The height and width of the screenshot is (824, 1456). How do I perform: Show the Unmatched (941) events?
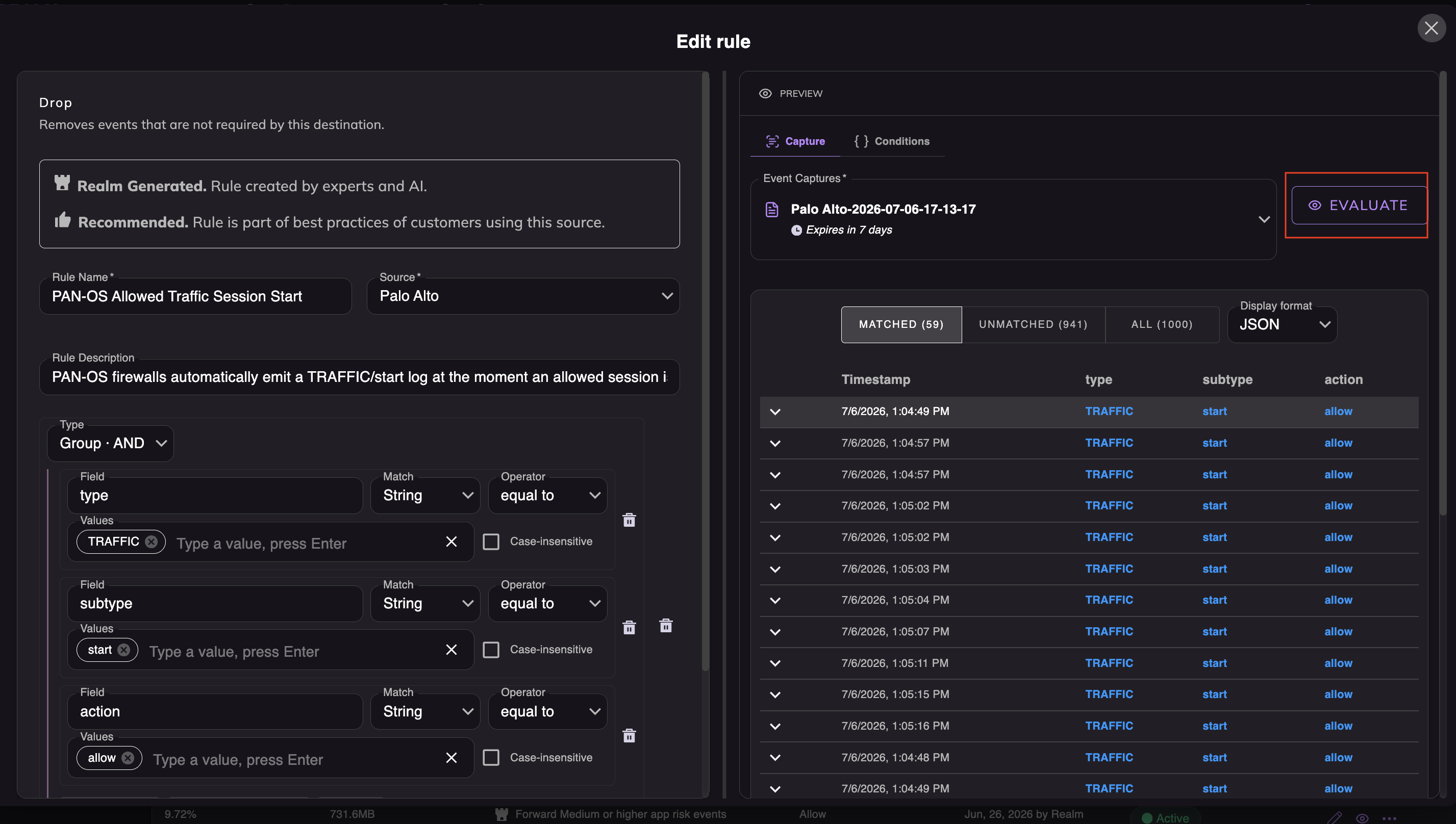pos(1033,325)
